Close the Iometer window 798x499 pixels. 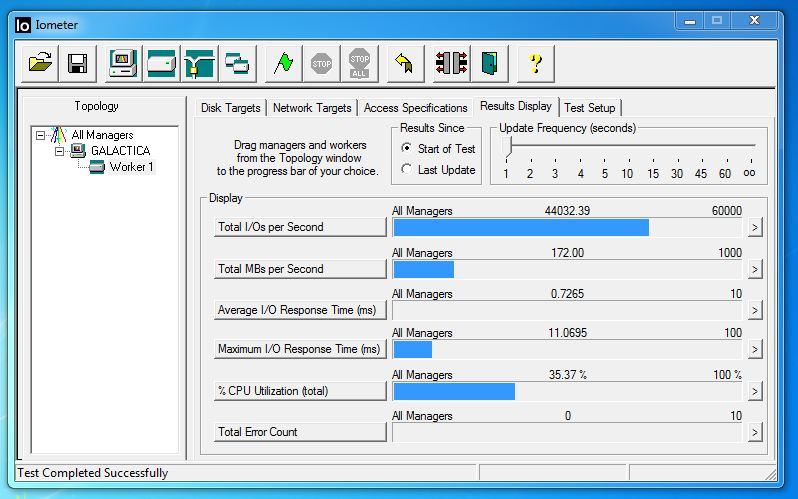[x=754, y=21]
